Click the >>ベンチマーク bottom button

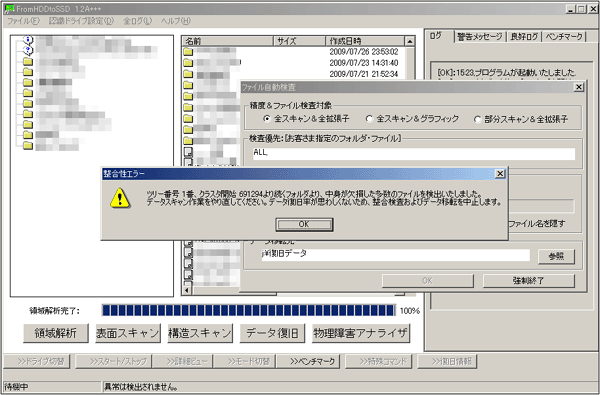coord(308,361)
